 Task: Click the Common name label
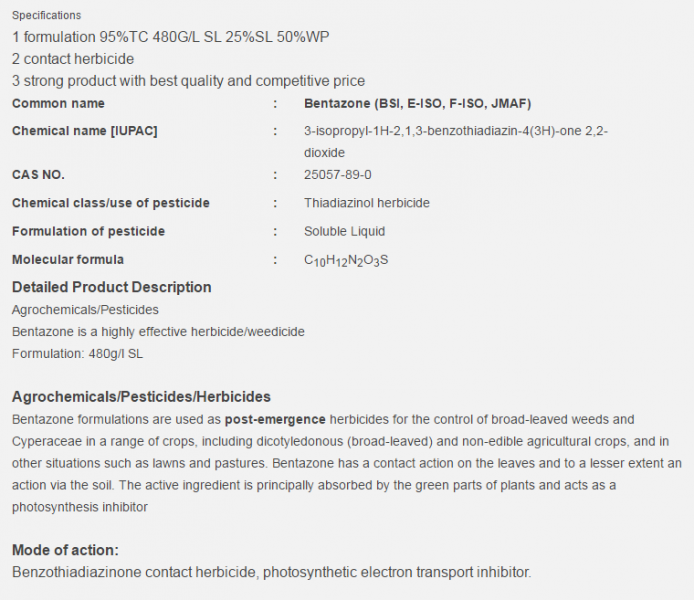pyautogui.click(x=58, y=104)
